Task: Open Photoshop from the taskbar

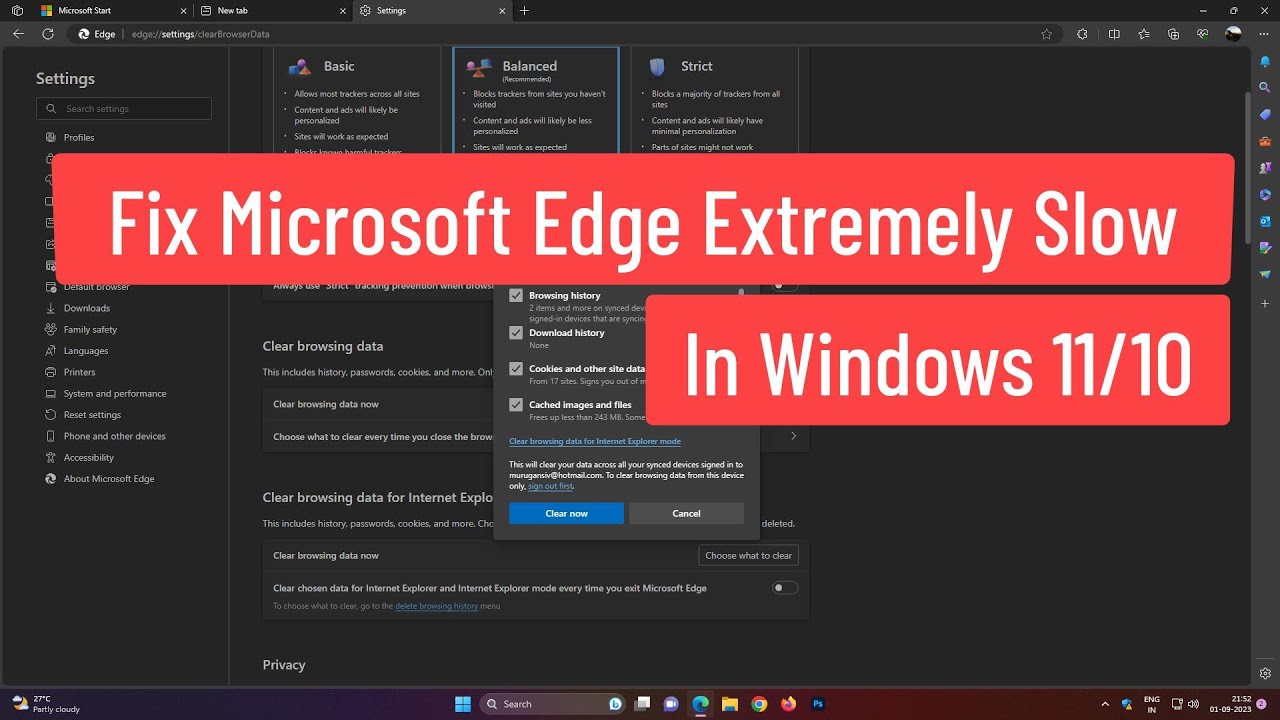Action: click(818, 704)
